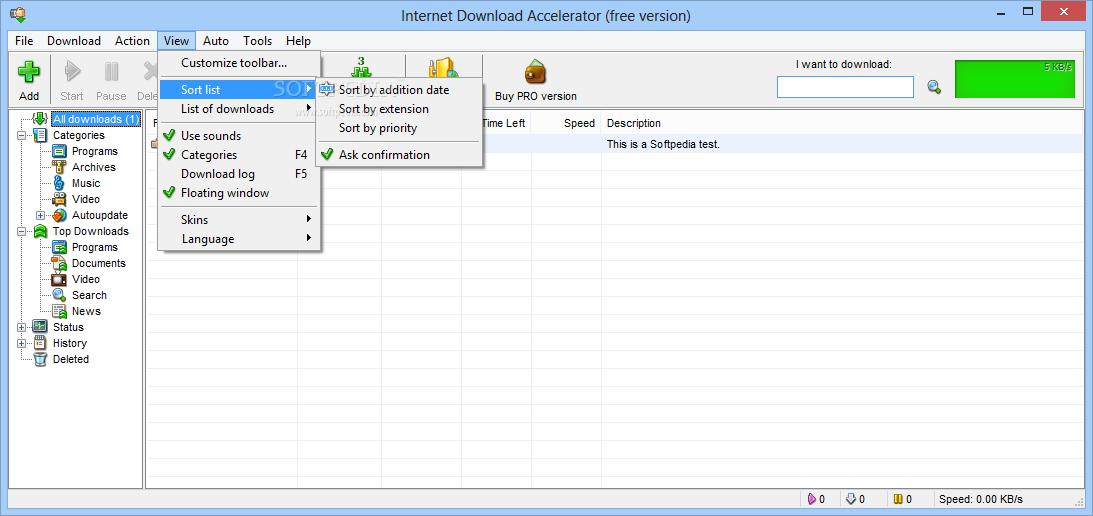Select the row 'This is a Softpedia test.'

click(613, 144)
